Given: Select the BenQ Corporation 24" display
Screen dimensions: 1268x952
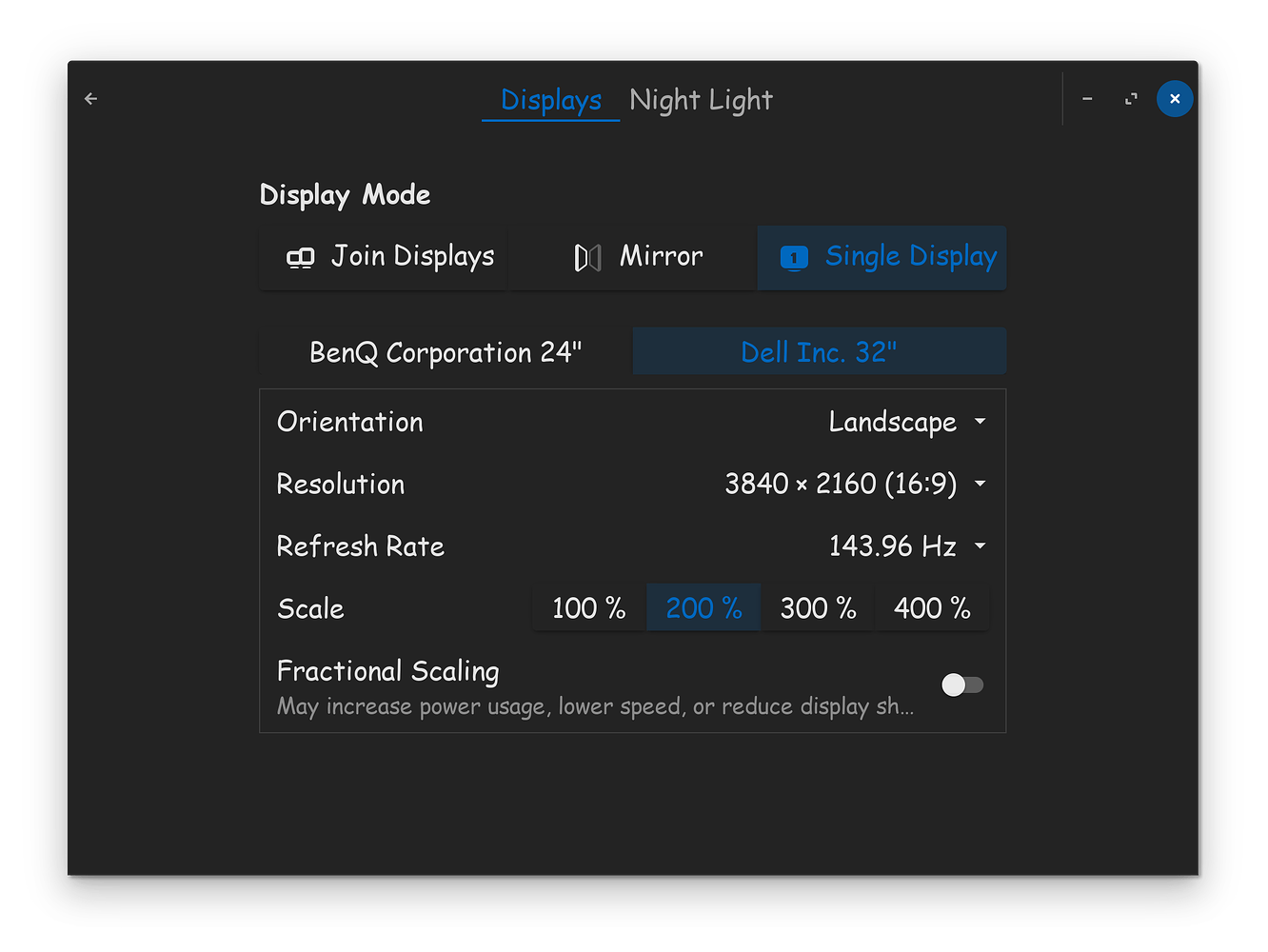Looking at the screenshot, I should click(x=445, y=351).
